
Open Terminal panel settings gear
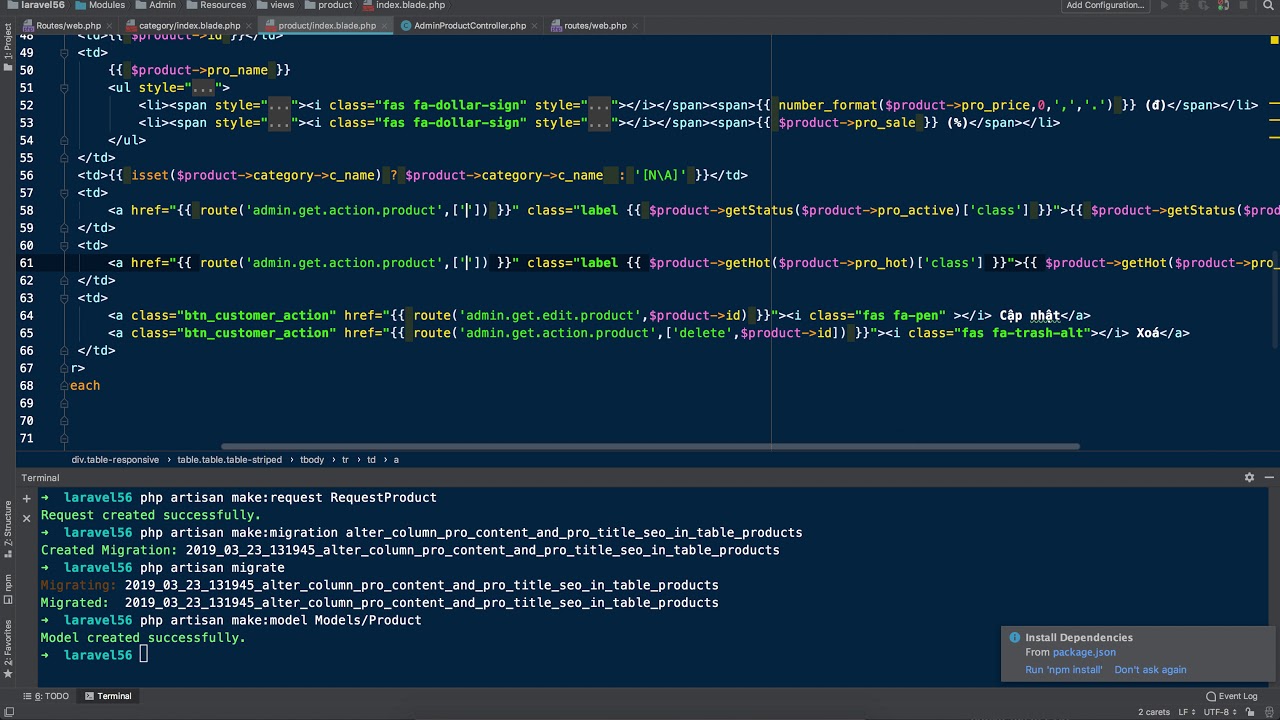pyautogui.click(x=1249, y=478)
